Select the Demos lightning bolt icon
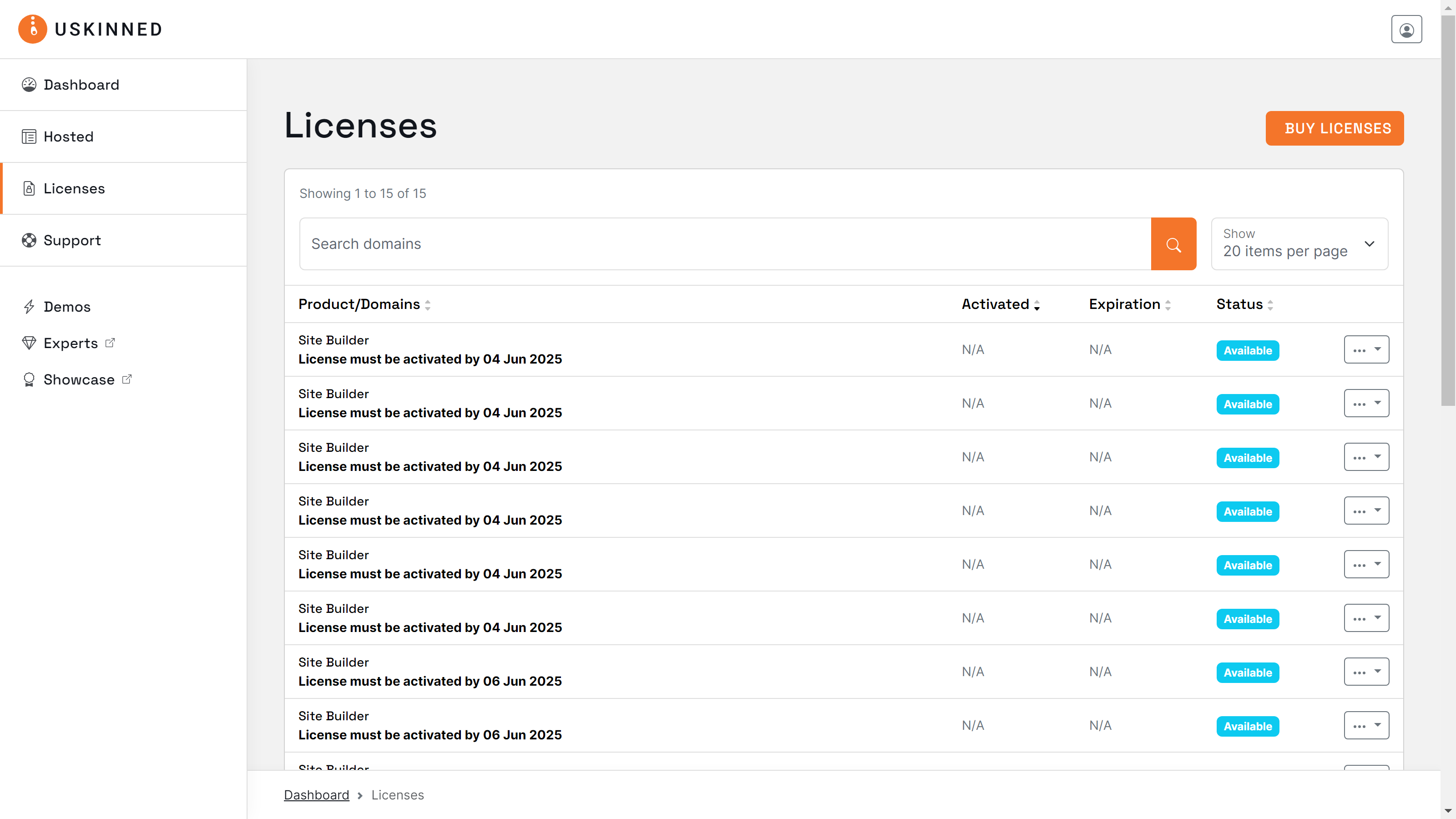Image resolution: width=1456 pixels, height=819 pixels. click(x=30, y=306)
